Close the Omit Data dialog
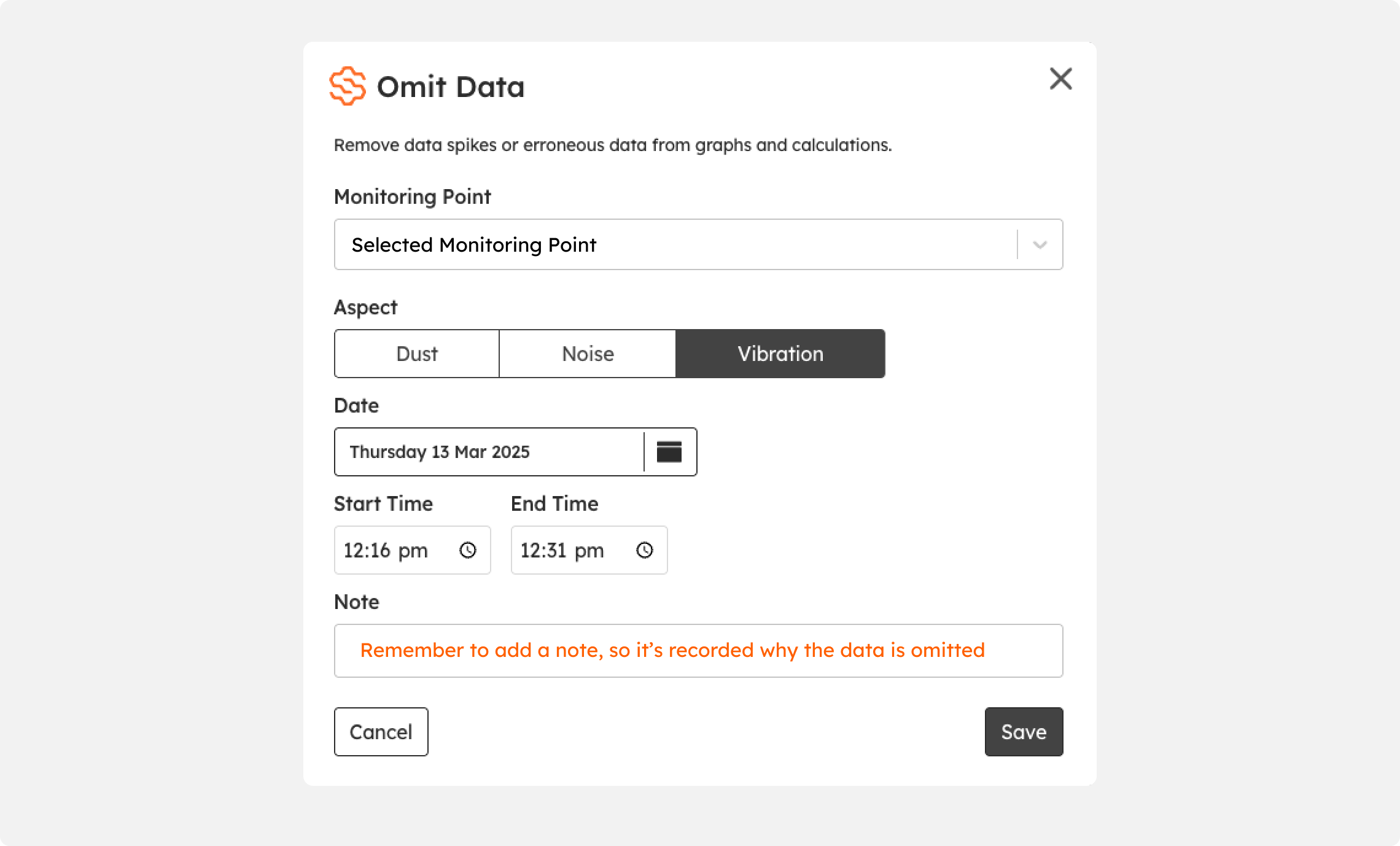The width and height of the screenshot is (1400, 846). pyautogui.click(x=1060, y=79)
